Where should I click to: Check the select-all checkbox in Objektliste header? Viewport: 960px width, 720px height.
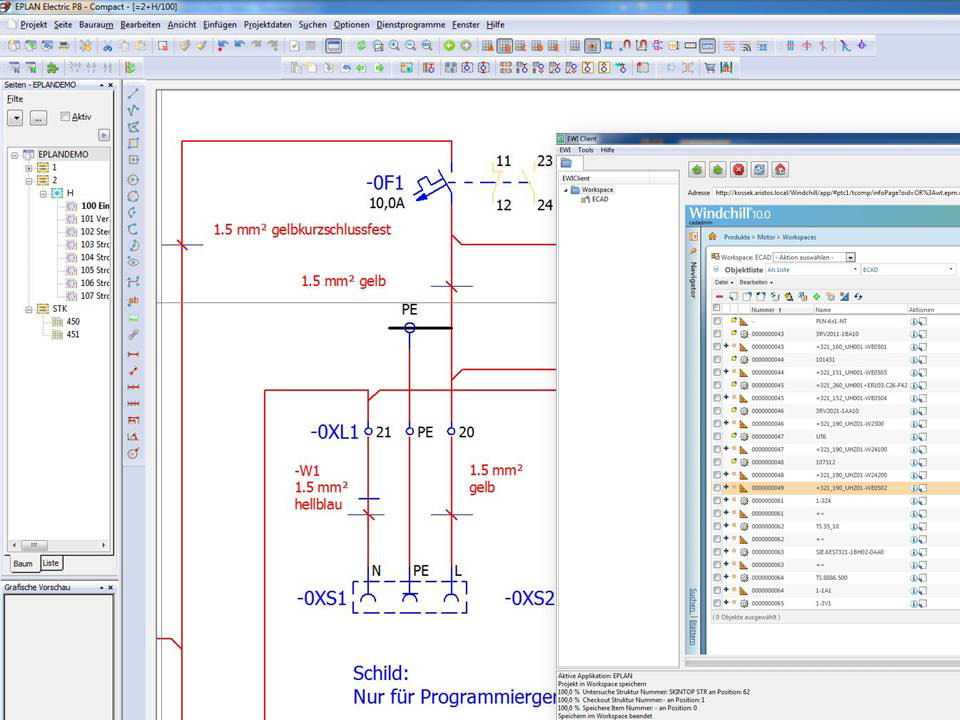click(x=716, y=309)
